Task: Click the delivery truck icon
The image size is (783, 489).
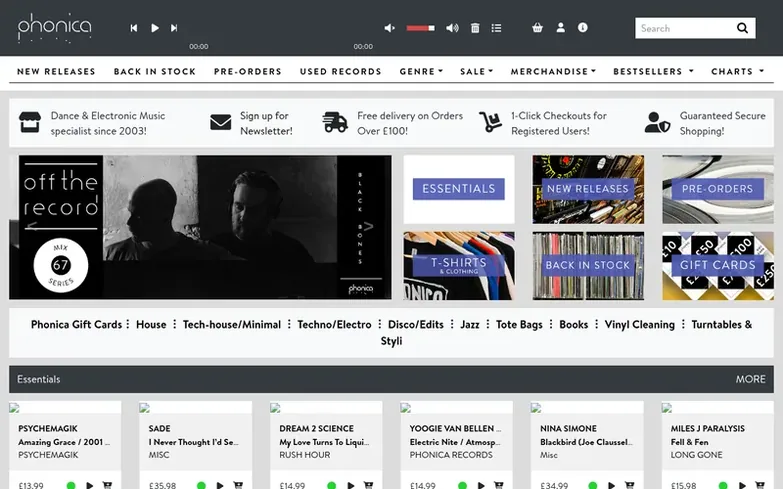Action: click(x=335, y=122)
